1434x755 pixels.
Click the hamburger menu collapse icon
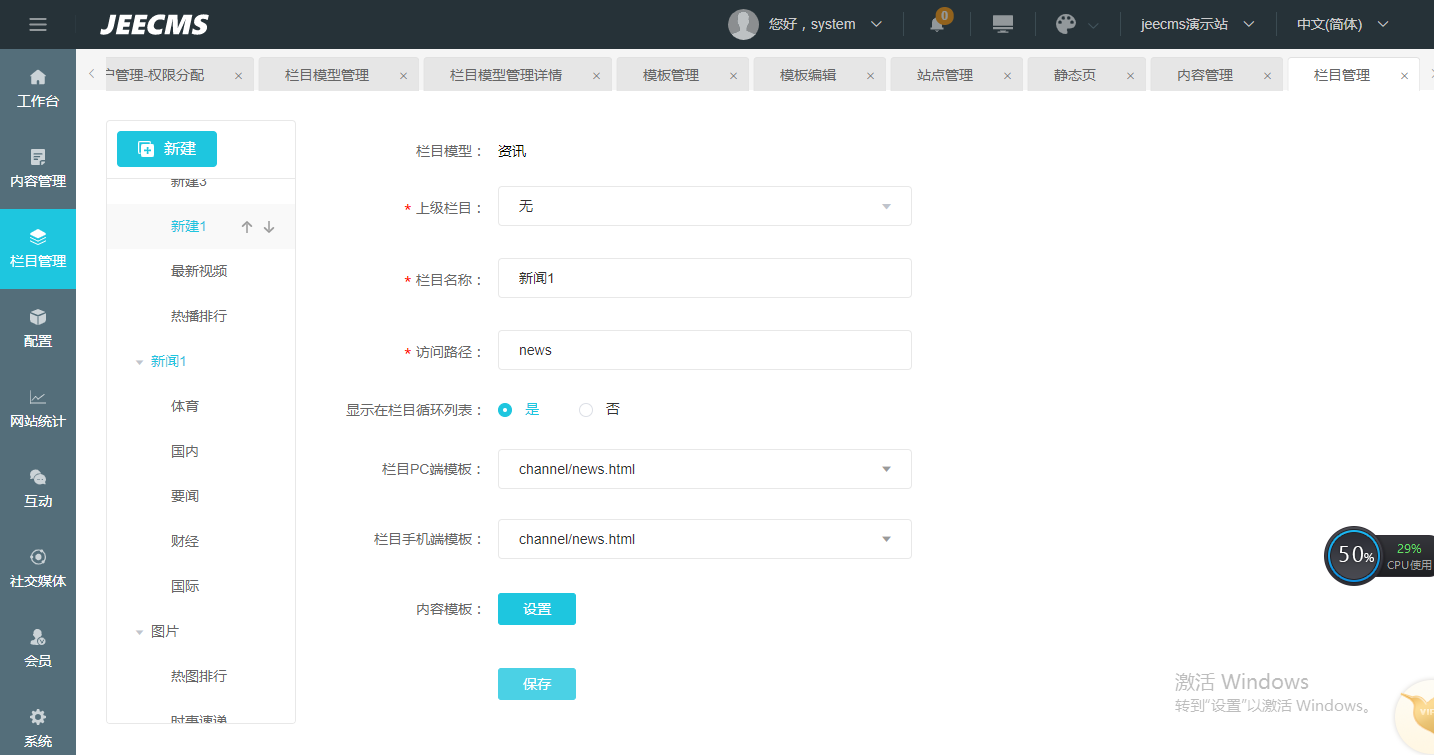click(x=38, y=24)
